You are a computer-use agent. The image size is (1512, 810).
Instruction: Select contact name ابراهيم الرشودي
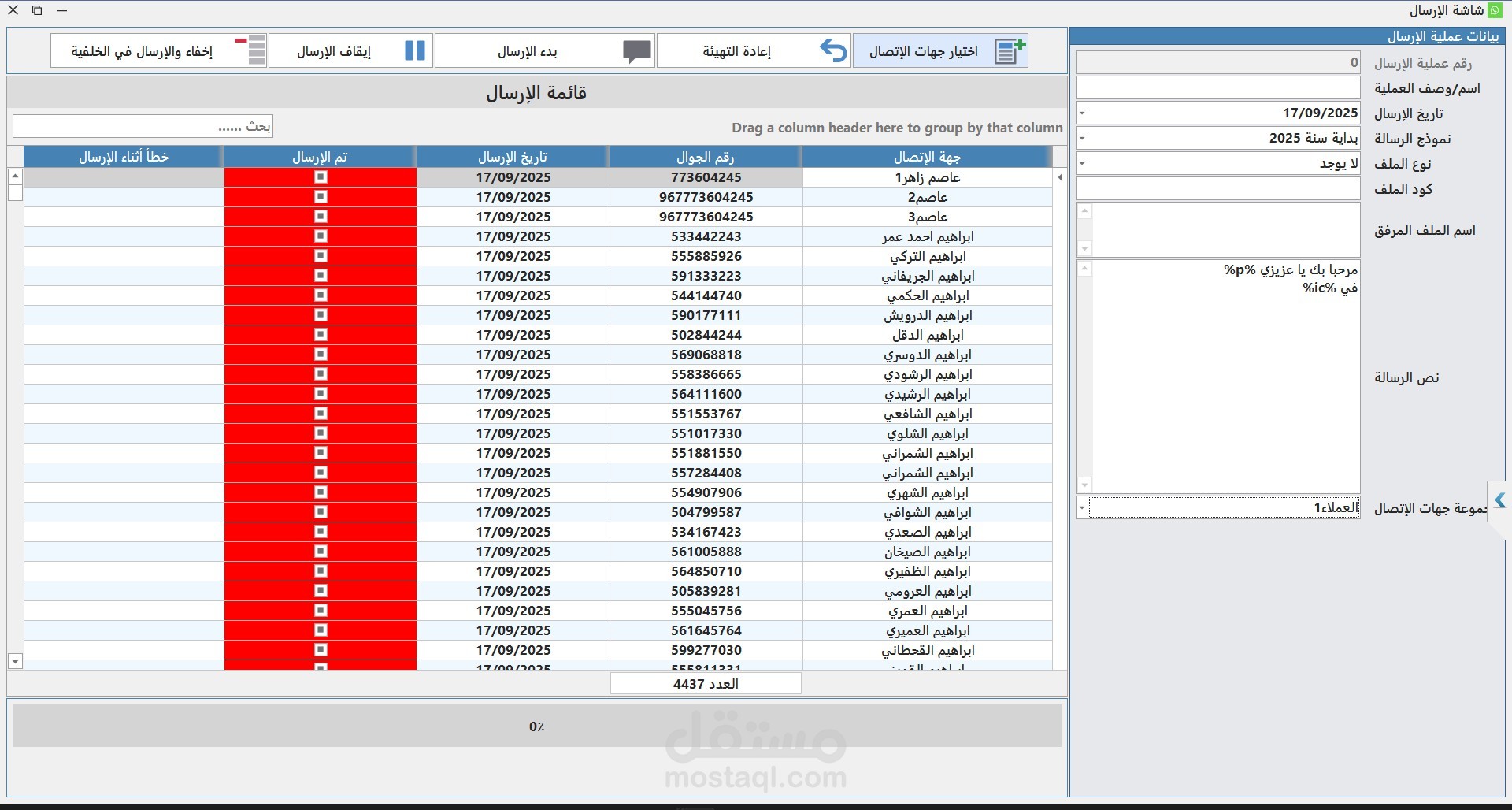pyautogui.click(x=928, y=374)
